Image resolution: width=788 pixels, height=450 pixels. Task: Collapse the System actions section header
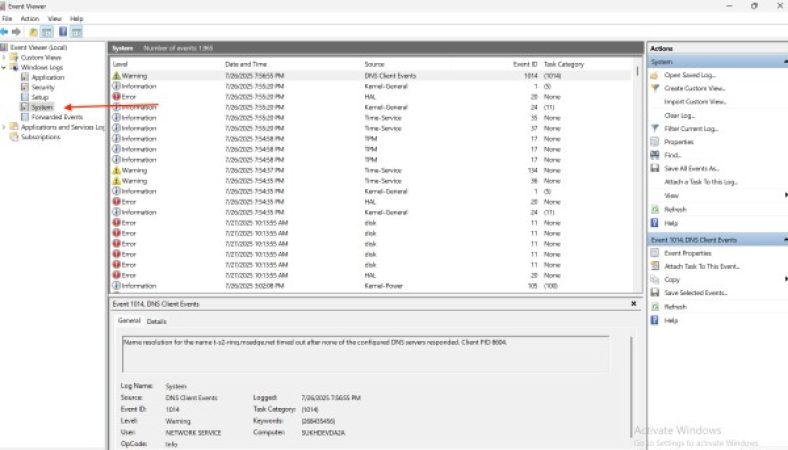point(785,62)
